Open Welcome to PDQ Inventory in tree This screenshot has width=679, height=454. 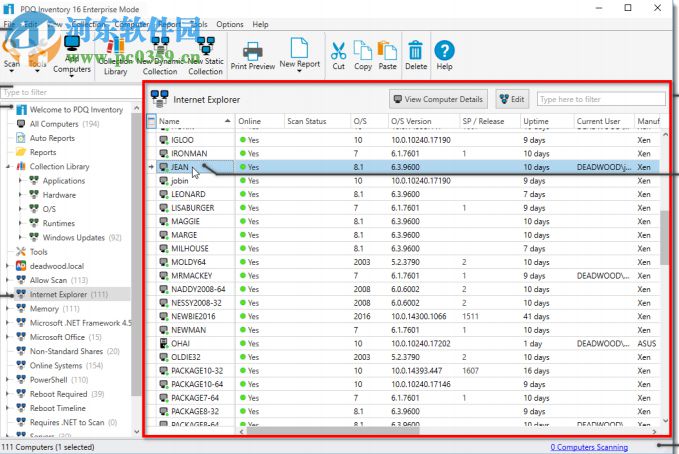(76, 110)
